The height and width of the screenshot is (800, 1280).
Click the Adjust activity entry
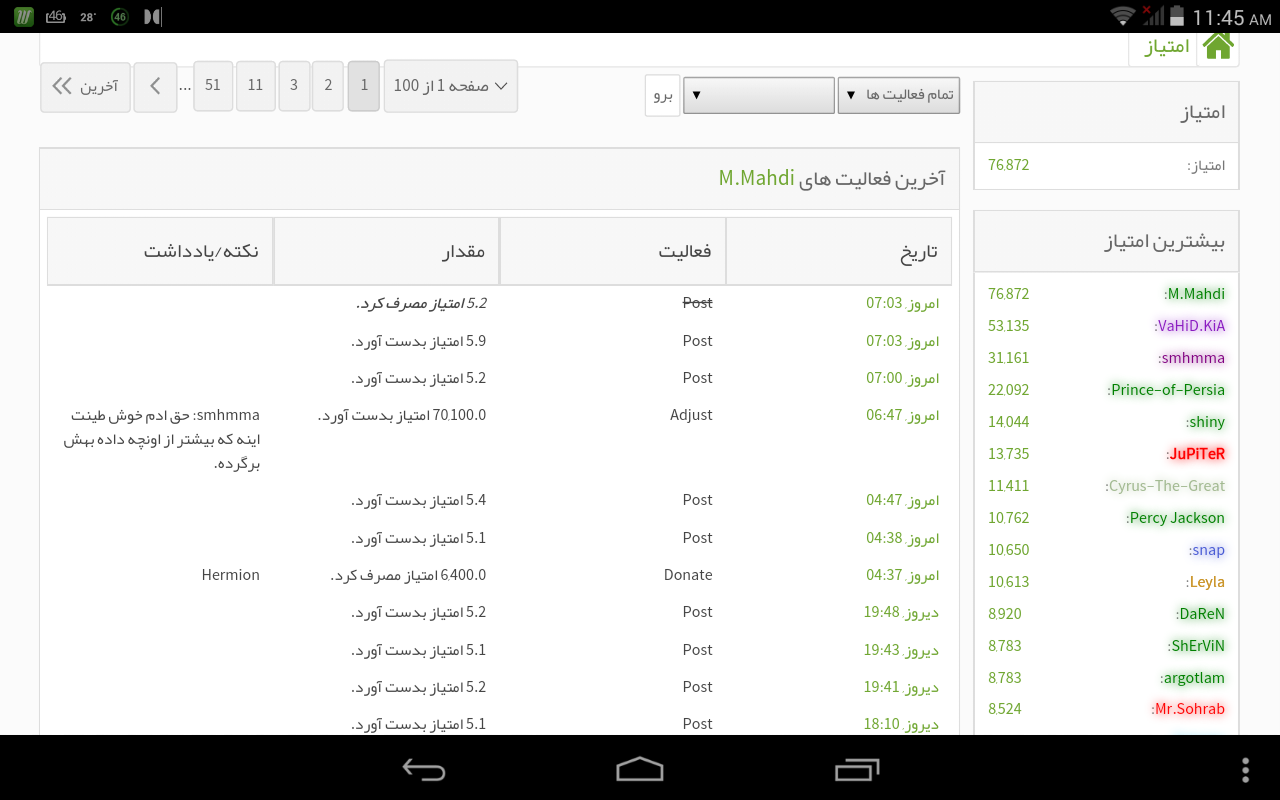[691, 415]
